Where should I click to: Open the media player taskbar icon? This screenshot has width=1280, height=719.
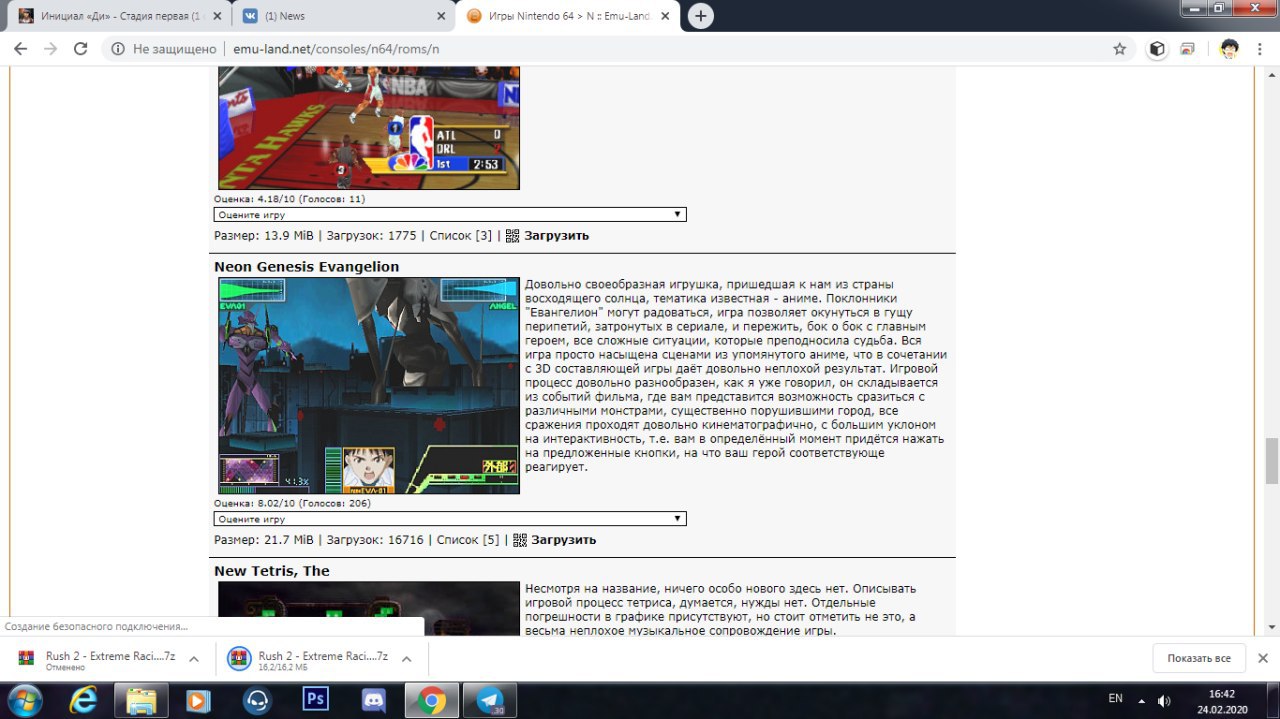point(199,700)
